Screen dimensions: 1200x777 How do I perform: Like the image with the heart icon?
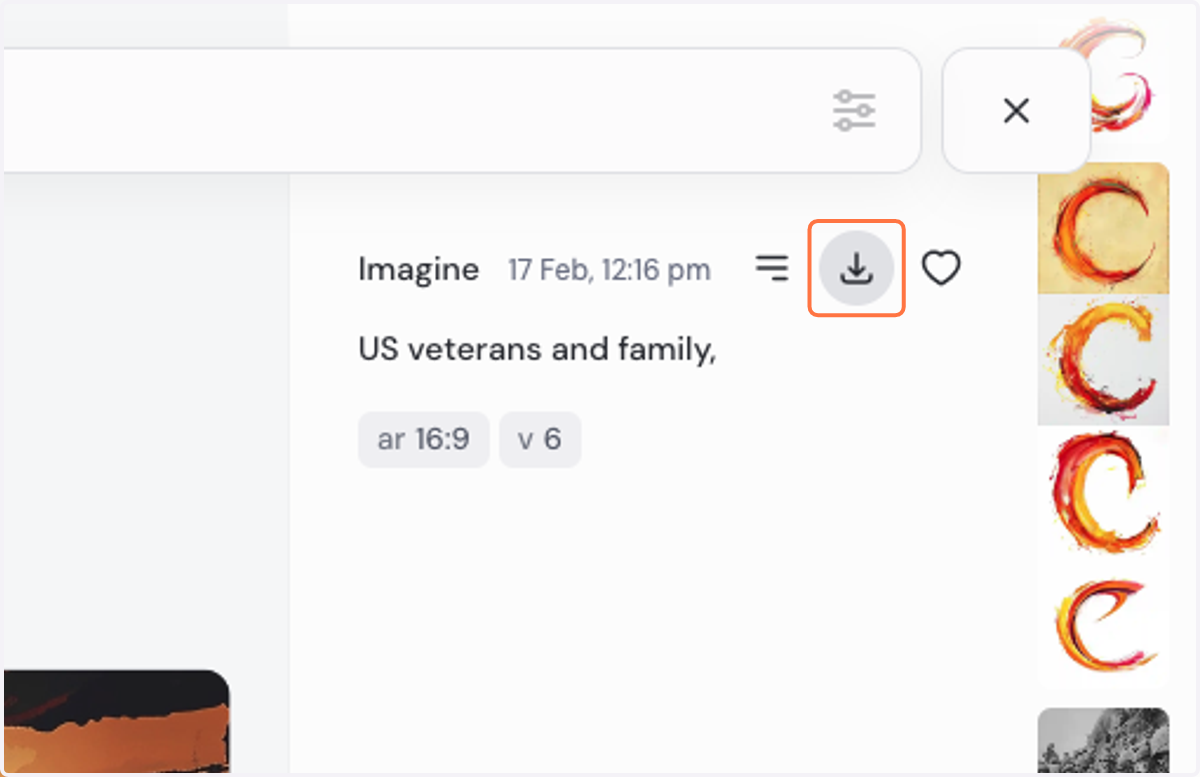click(941, 268)
